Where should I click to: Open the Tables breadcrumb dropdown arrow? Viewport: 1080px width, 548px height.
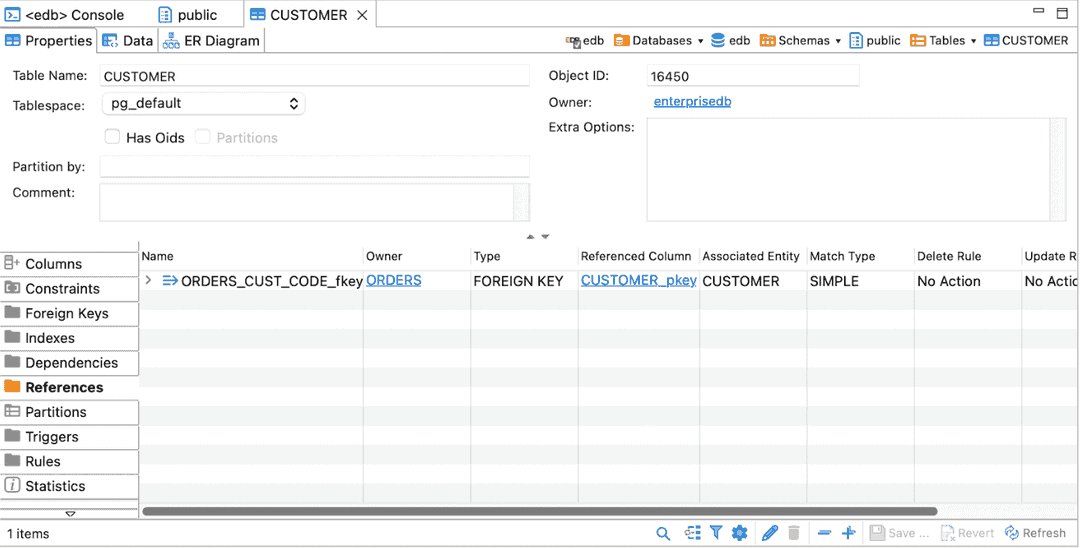pyautogui.click(x=973, y=41)
